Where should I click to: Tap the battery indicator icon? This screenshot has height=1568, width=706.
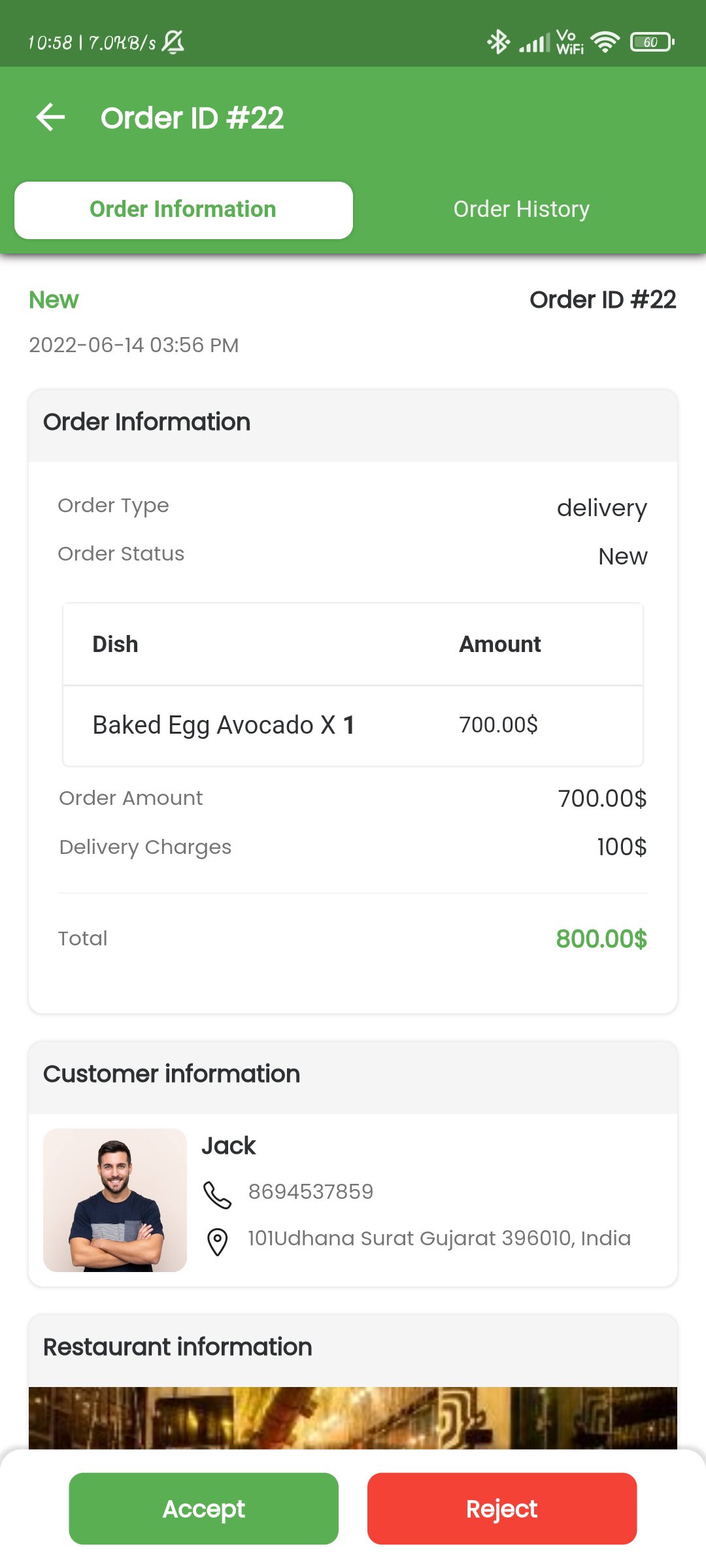(651, 42)
